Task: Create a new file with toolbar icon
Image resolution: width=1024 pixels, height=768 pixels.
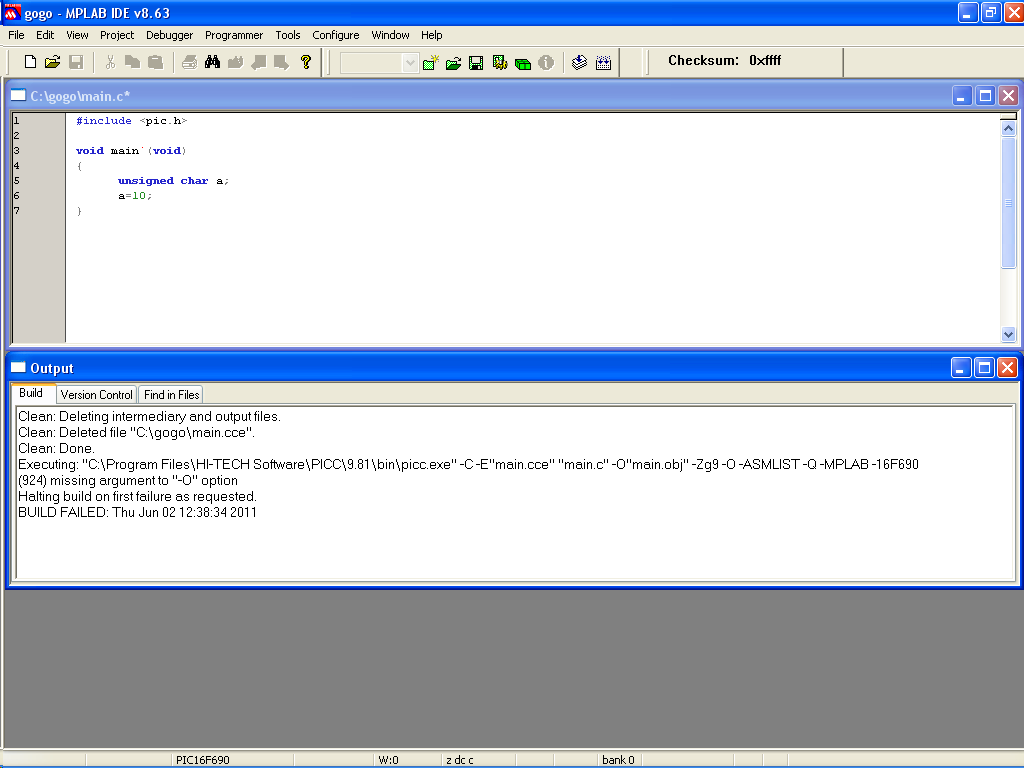Action: [29, 62]
